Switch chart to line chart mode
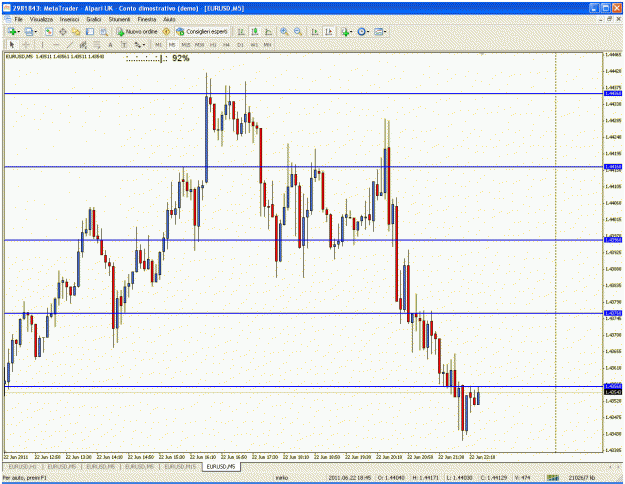Screen dimensions: 625x484 [x=269, y=31]
